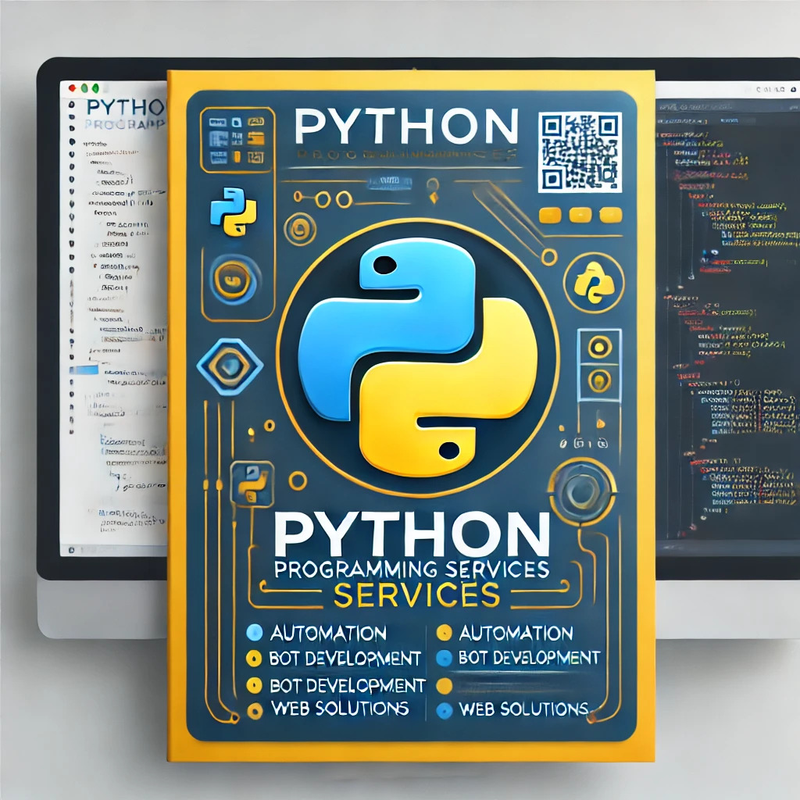Click the Automation item in the right column

pos(514,633)
